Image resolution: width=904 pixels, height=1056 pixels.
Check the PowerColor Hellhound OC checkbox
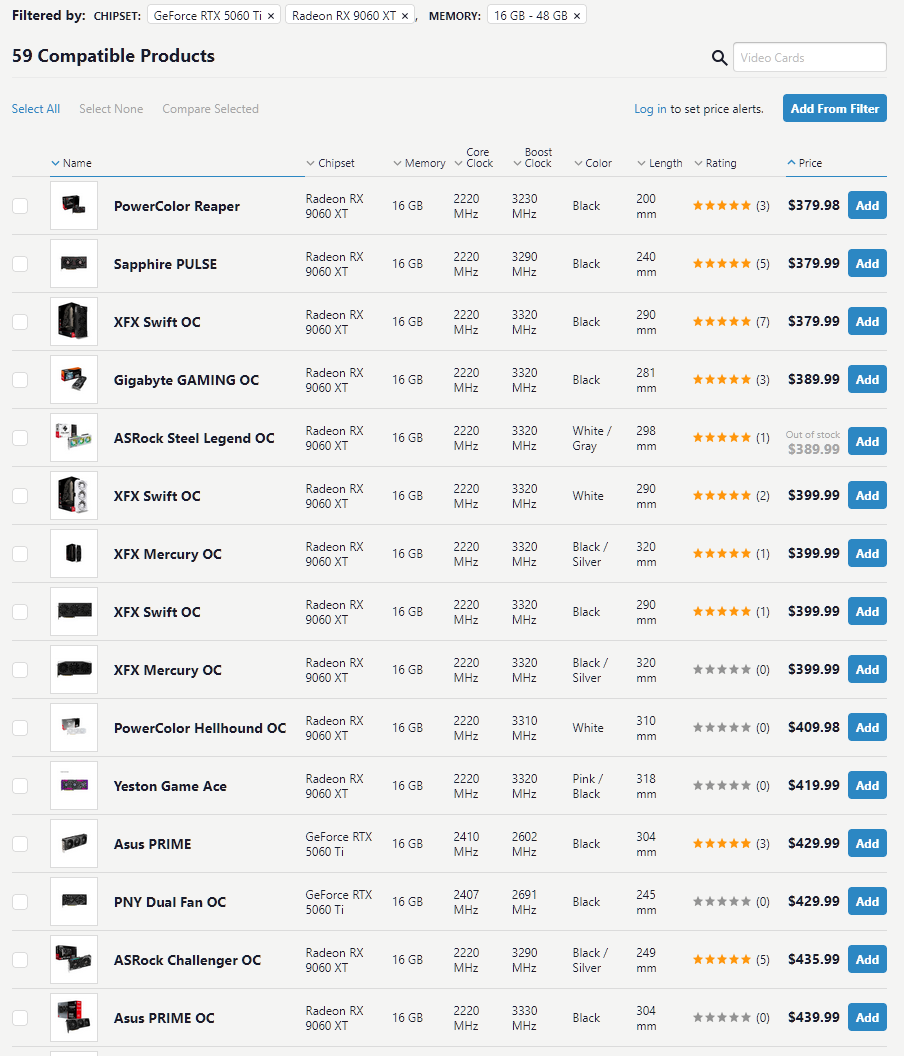20,728
